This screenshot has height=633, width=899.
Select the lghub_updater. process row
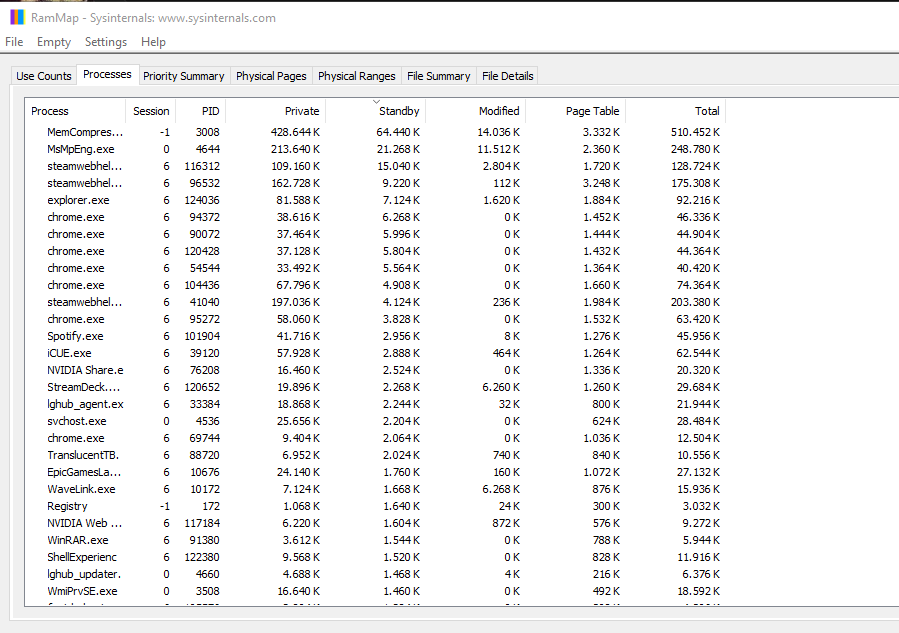coord(376,575)
